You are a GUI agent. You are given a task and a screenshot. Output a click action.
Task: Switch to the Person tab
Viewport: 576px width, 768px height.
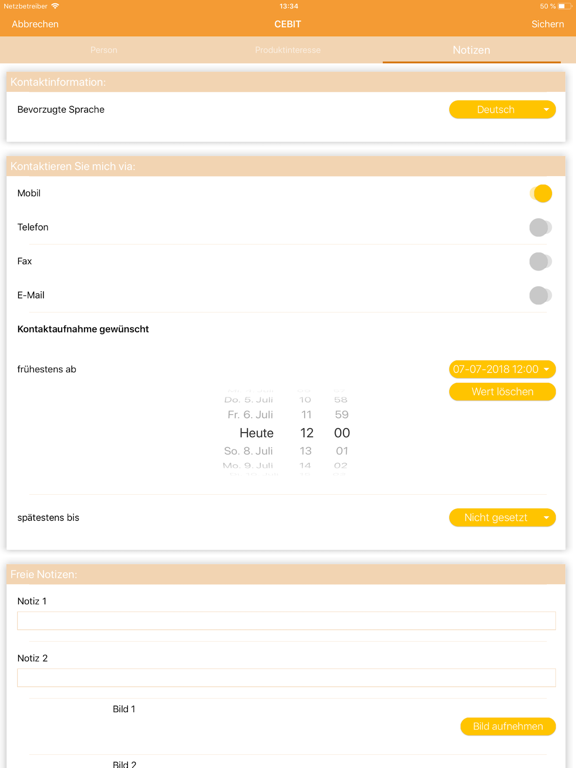point(104,50)
